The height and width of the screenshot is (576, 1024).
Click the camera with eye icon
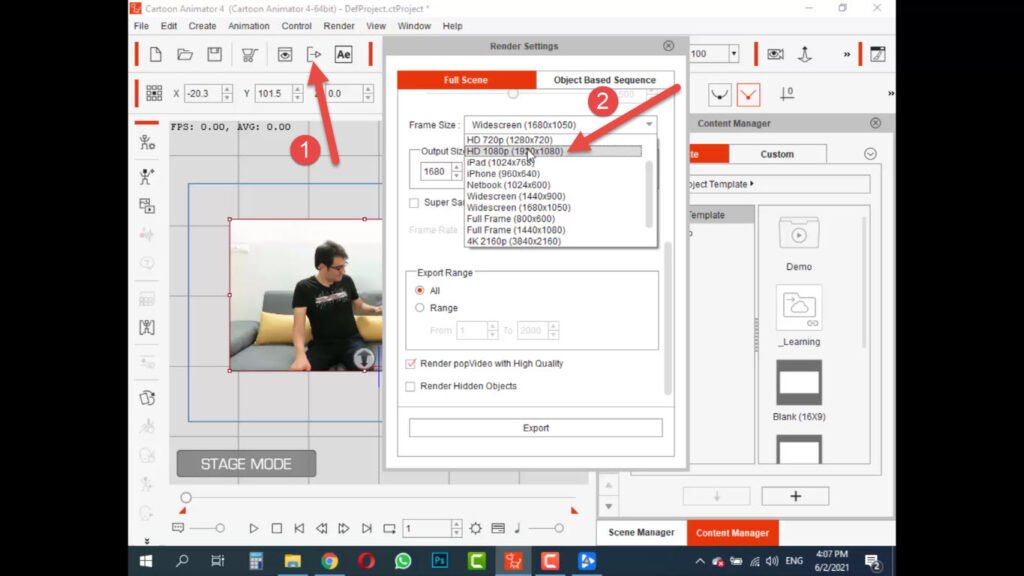pos(775,54)
